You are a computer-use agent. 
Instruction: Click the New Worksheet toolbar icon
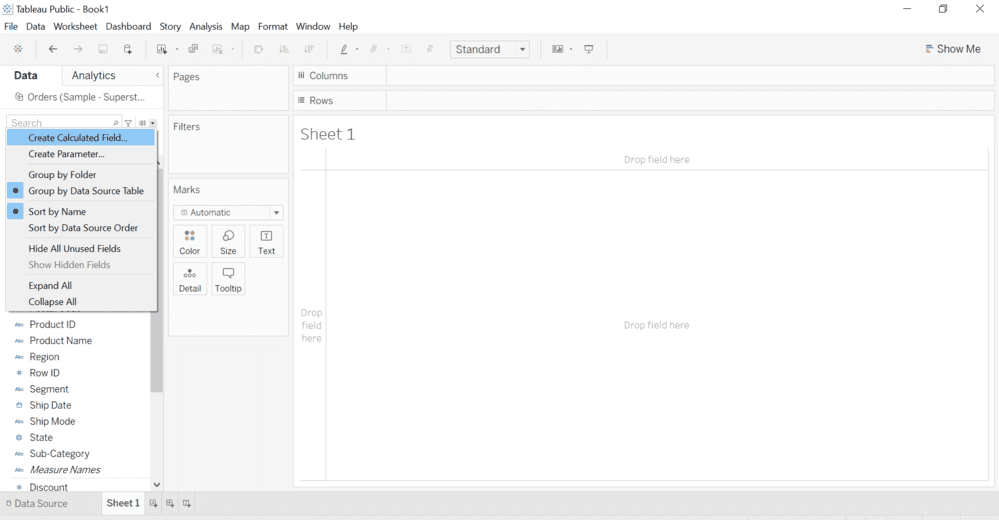[162, 49]
